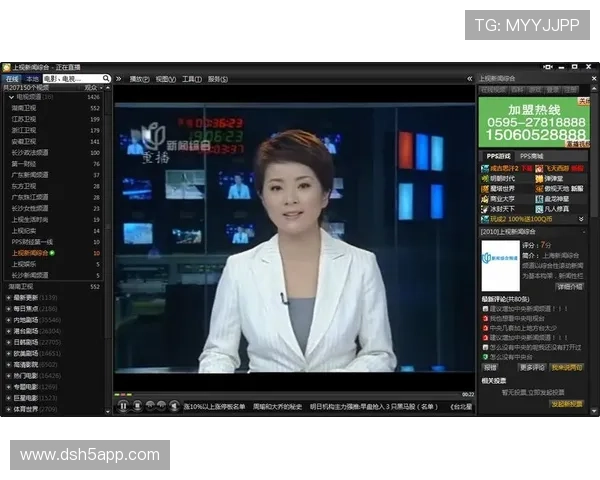Open the 弹弹堂 game icon link
Image resolution: width=600 pixels, height=480 pixels.
pyautogui.click(x=539, y=179)
